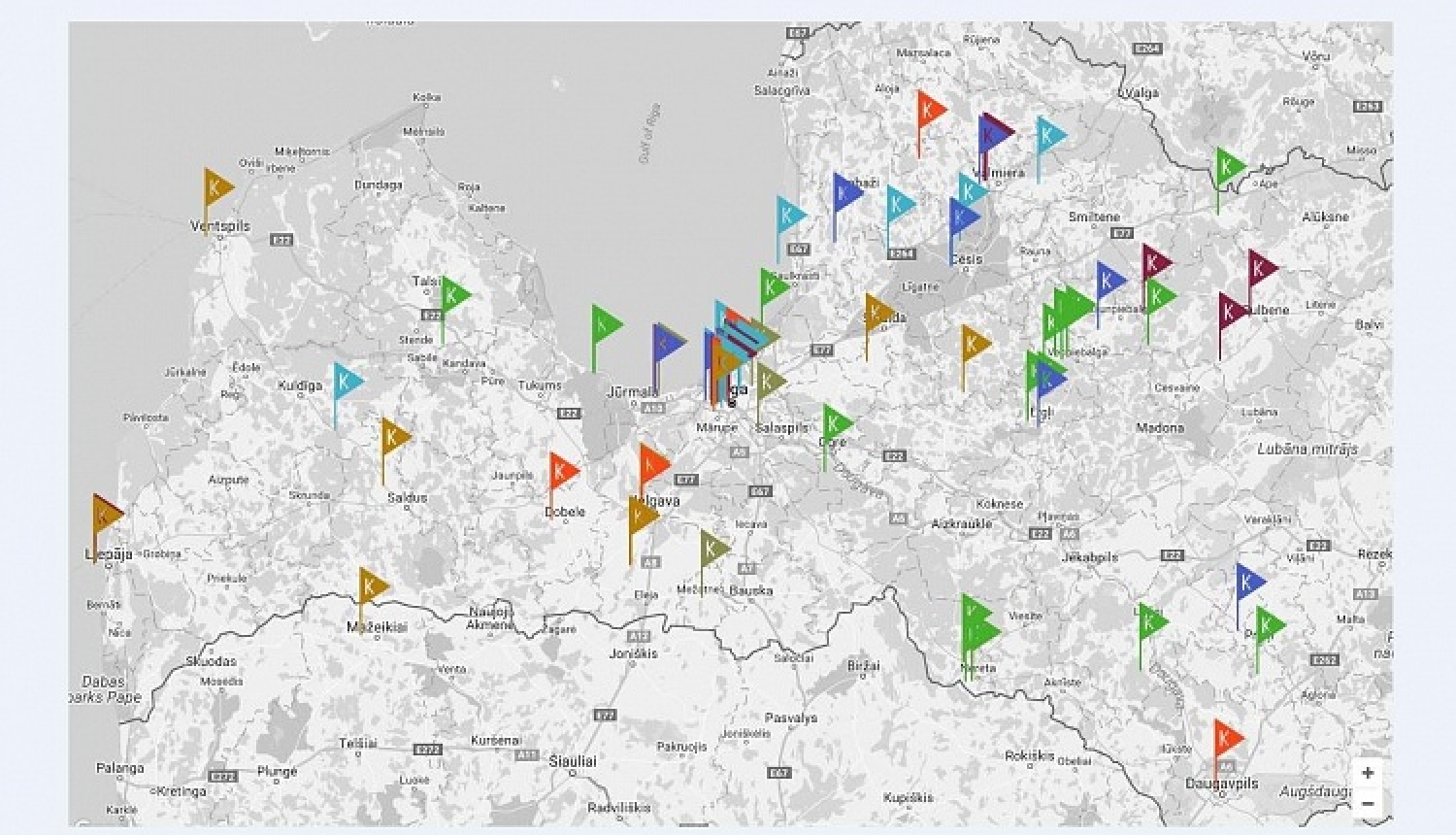Select the gold flag near Mažeikiai
Image resolution: width=1456 pixels, height=835 pixels.
(x=373, y=586)
